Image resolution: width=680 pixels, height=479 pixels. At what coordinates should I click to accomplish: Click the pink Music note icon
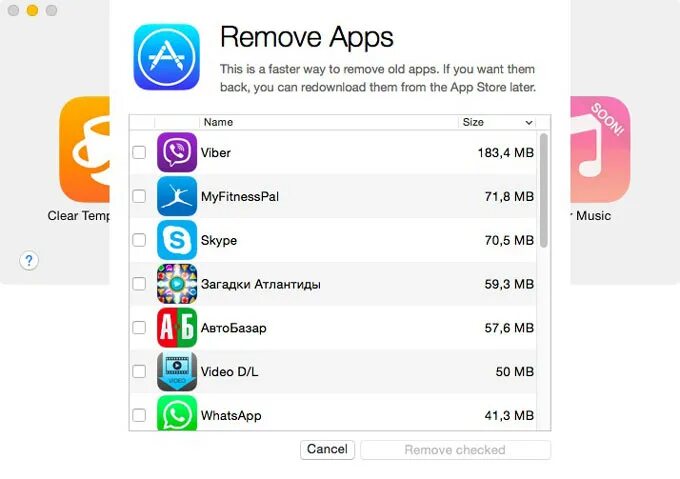coord(600,149)
